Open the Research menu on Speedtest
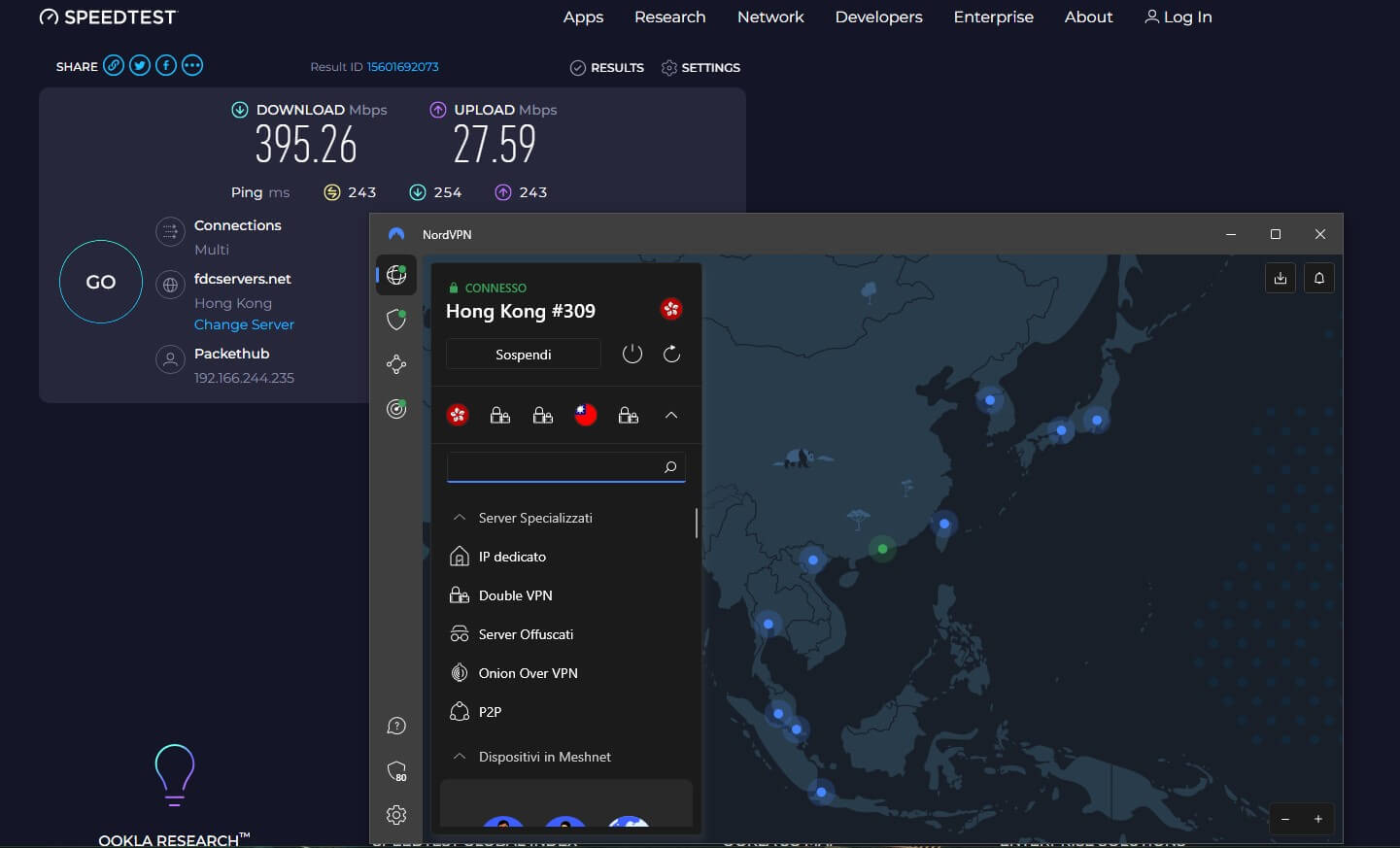 coord(669,17)
